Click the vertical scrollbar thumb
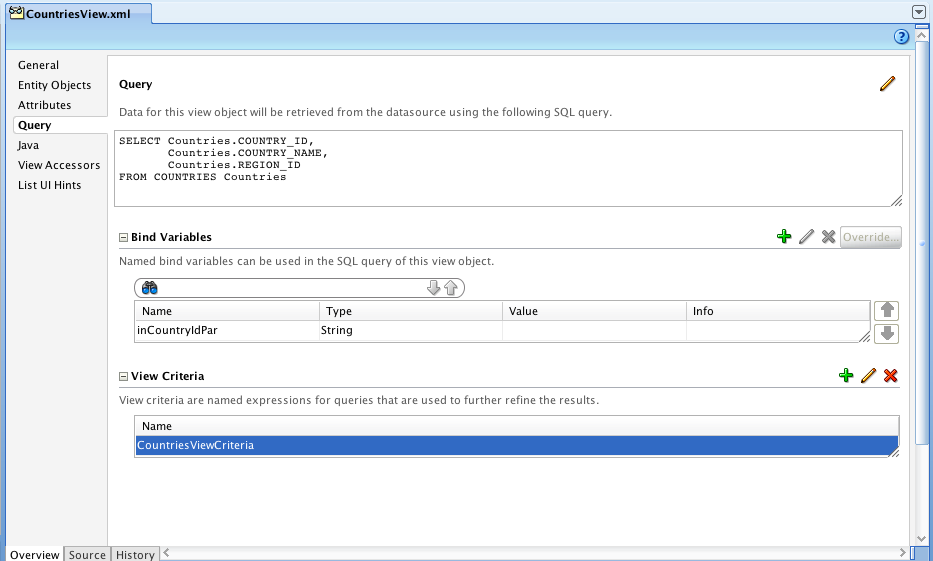 pyautogui.click(x=921, y=242)
